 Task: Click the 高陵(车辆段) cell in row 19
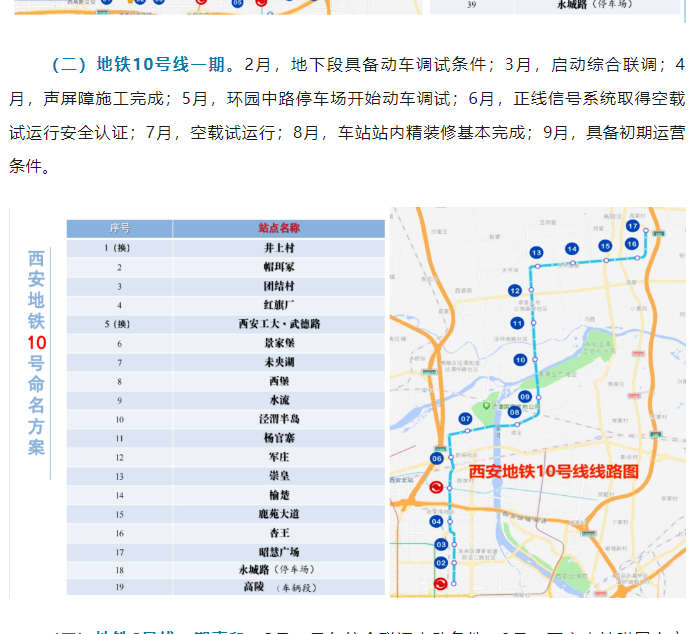click(x=279, y=587)
